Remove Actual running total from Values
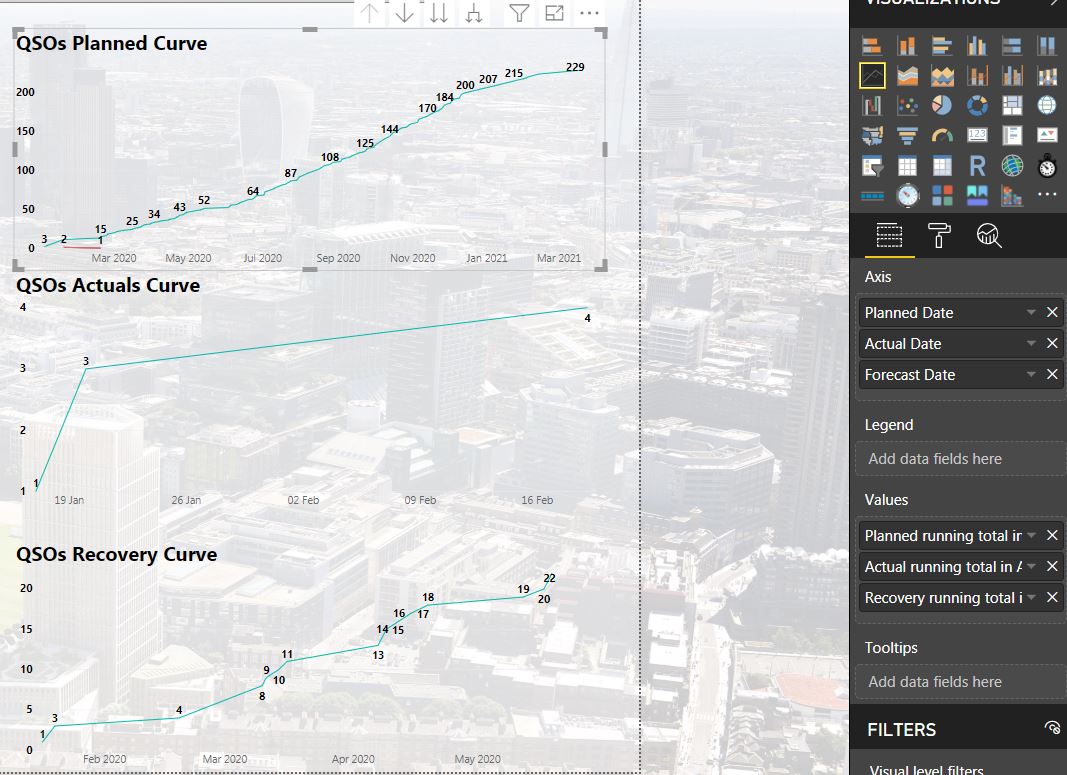1067x775 pixels. click(1052, 566)
